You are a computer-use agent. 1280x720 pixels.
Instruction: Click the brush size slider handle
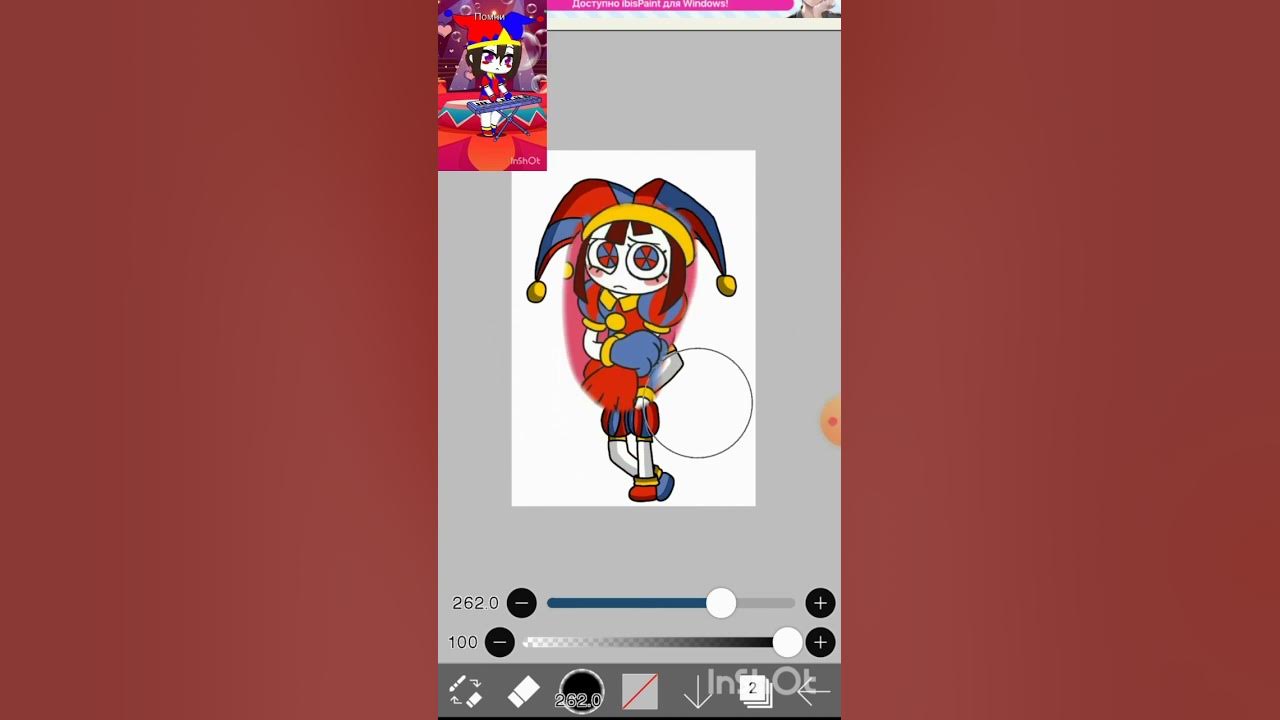point(721,603)
